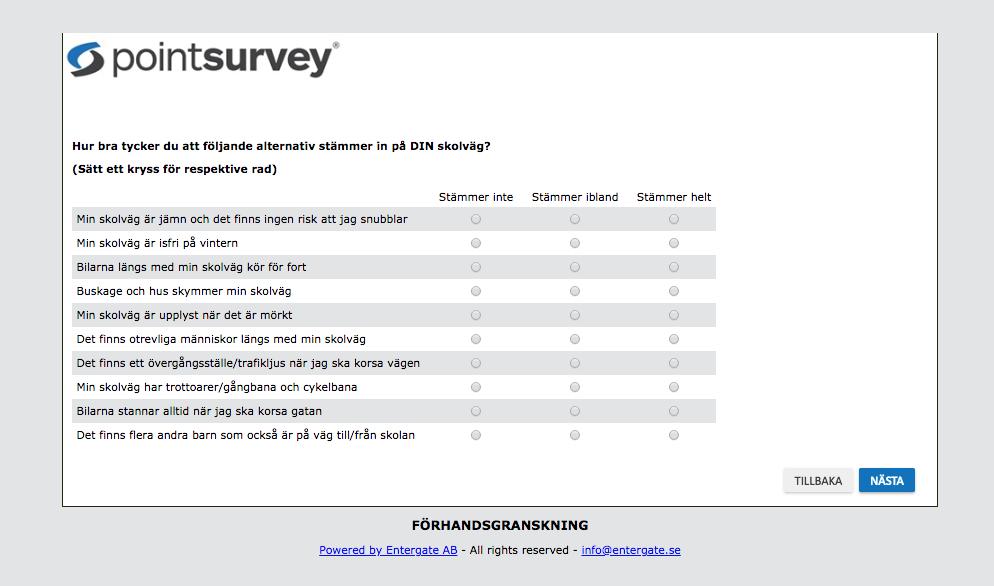The width and height of the screenshot is (994, 586).
Task: Click the NÄSTA button
Action: (x=887, y=480)
